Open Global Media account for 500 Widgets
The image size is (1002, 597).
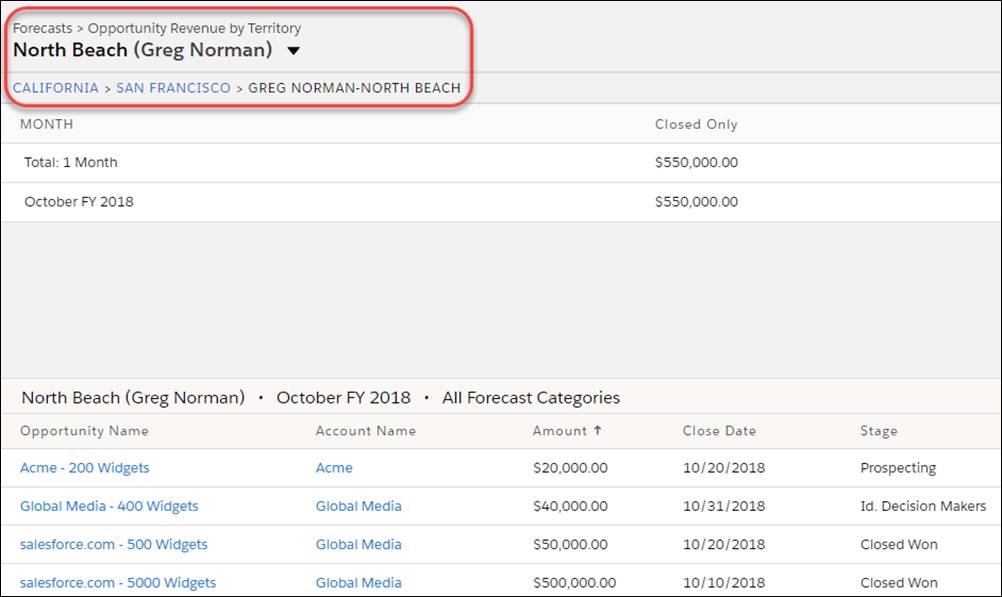(x=358, y=545)
